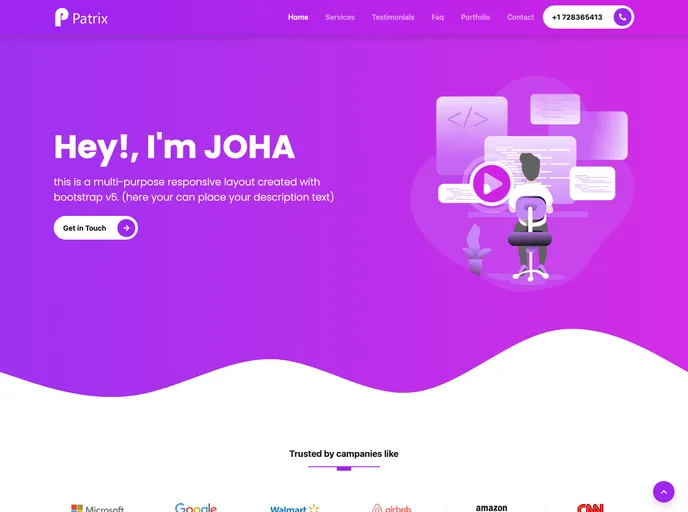
Task: Click the Get in Touch button
Action: pyautogui.click(x=96, y=228)
